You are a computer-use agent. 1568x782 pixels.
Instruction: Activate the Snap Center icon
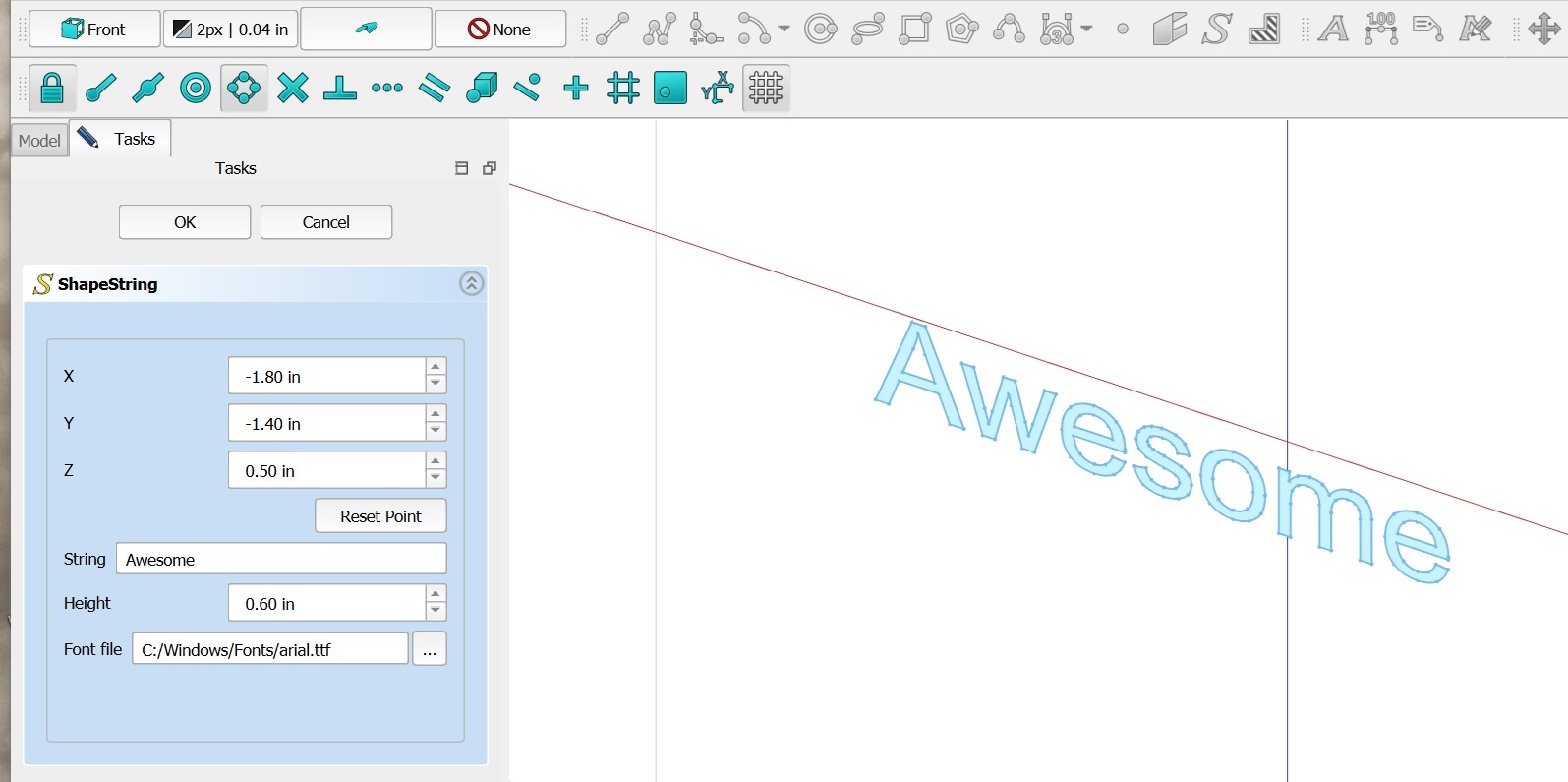tap(196, 89)
